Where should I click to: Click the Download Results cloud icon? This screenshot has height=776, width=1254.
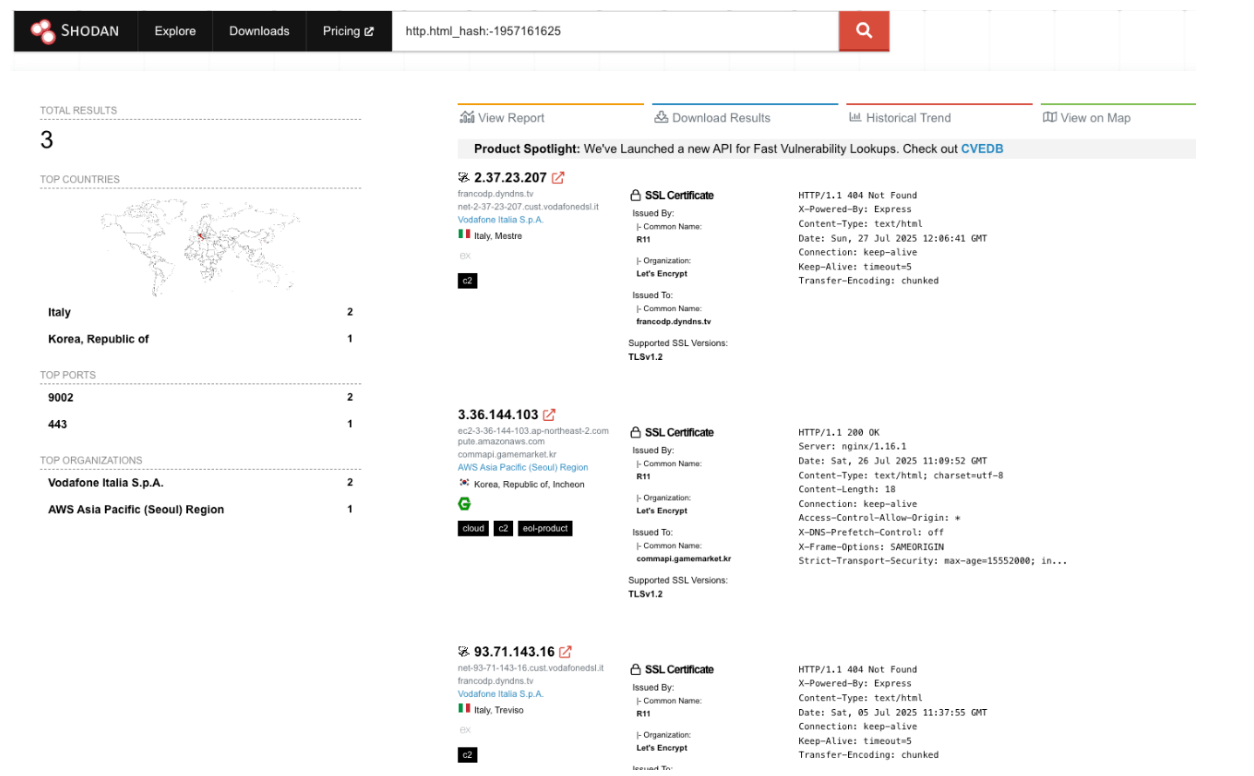(661, 118)
